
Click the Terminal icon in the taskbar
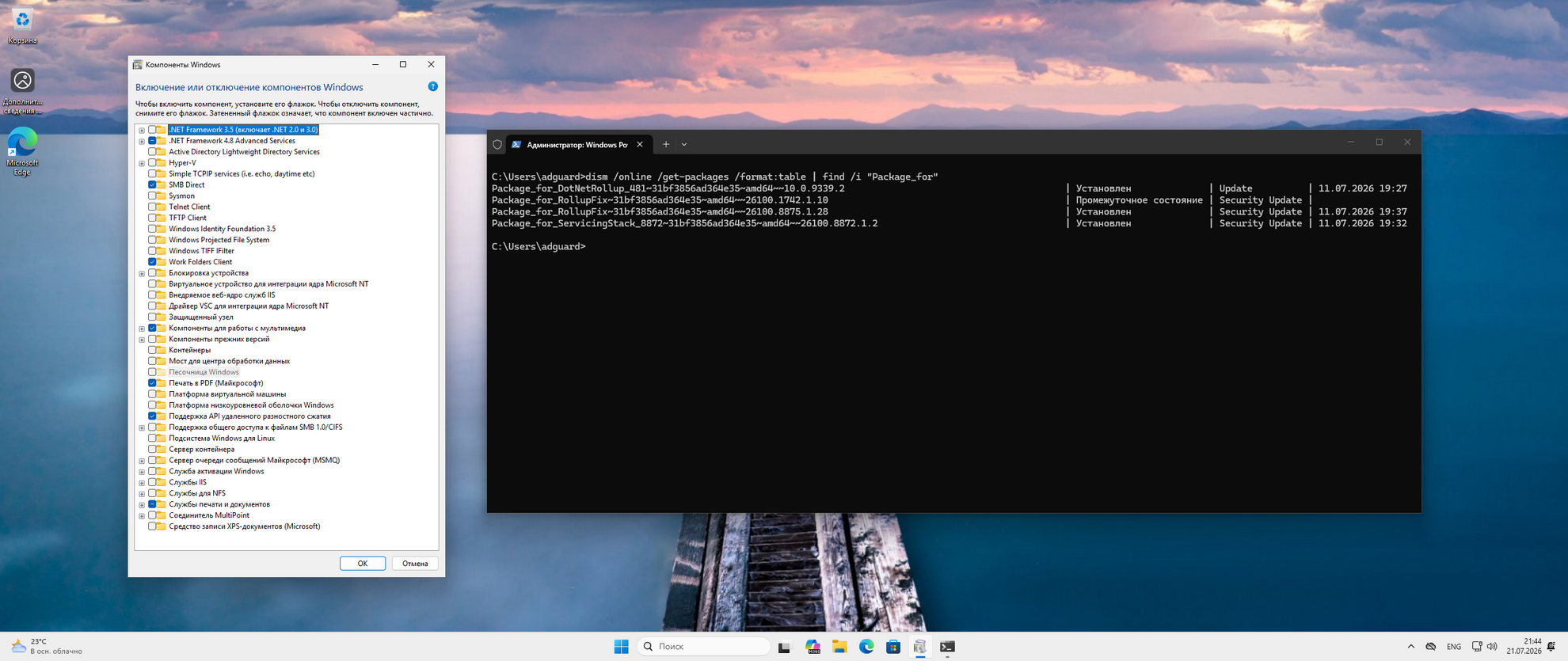click(x=947, y=647)
